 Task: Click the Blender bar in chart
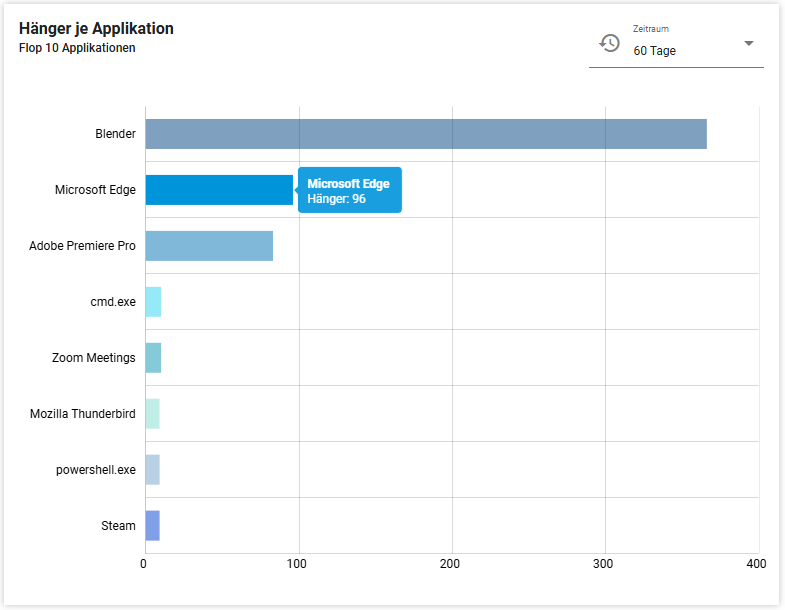point(426,134)
